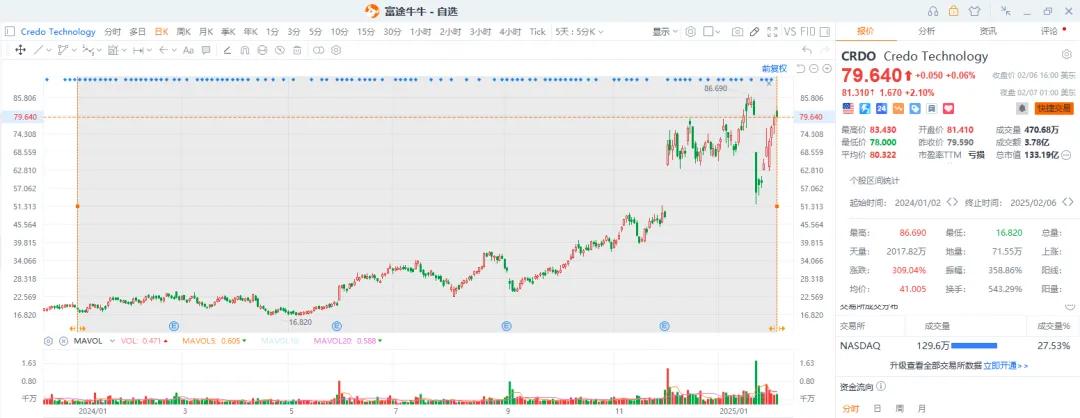Click the magnet snap icon
This screenshot has width=1080, height=418.
click(245, 50)
